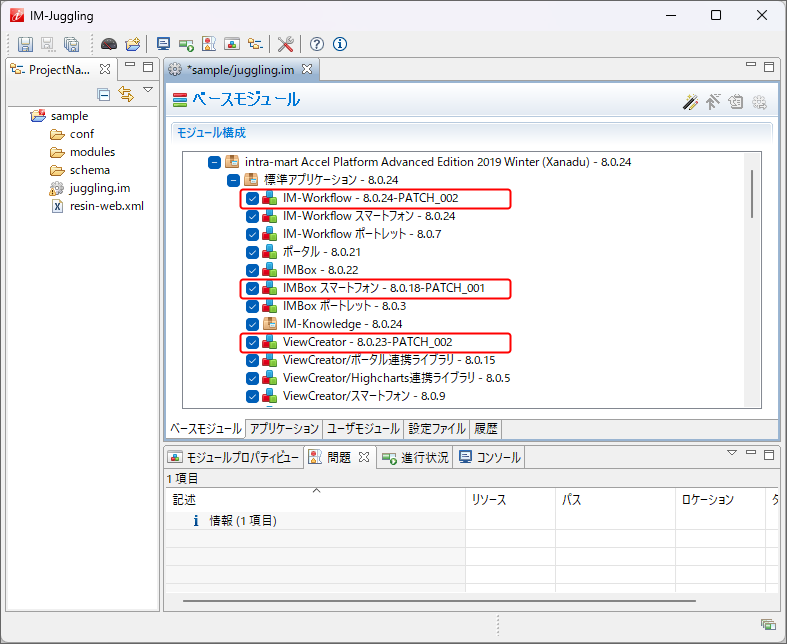This screenshot has width=787, height=644.
Task: Uncheck ViewCreator 8.0.23-PATCH_002 checkbox
Action: coord(252,342)
